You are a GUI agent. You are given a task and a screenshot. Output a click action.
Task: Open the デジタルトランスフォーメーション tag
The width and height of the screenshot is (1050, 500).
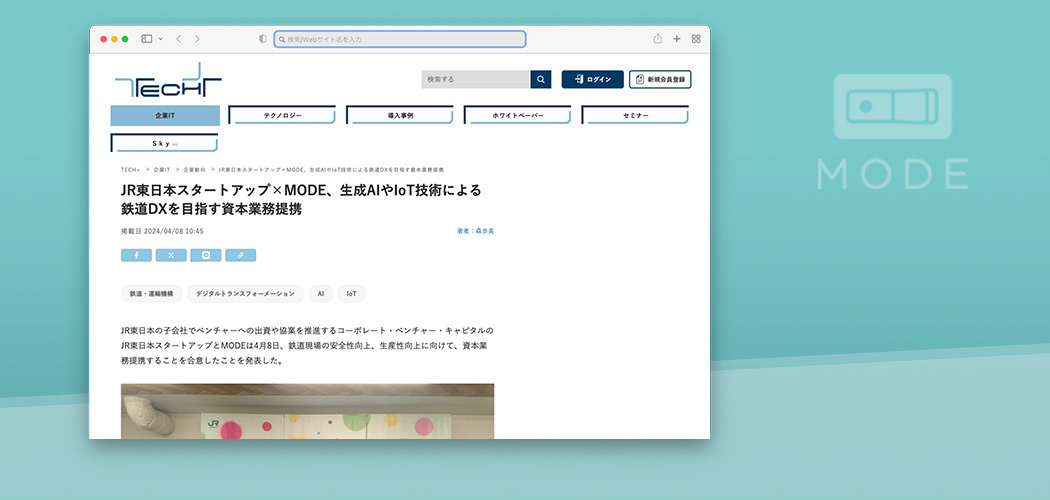pos(245,294)
